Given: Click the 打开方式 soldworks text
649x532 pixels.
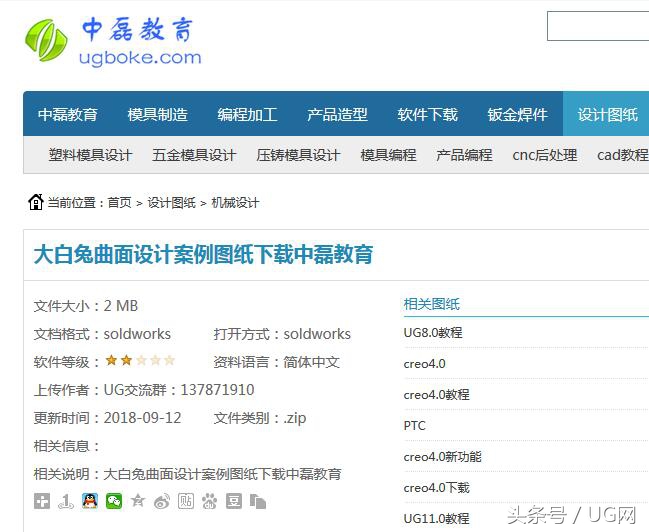Looking at the screenshot, I should click(282, 334).
